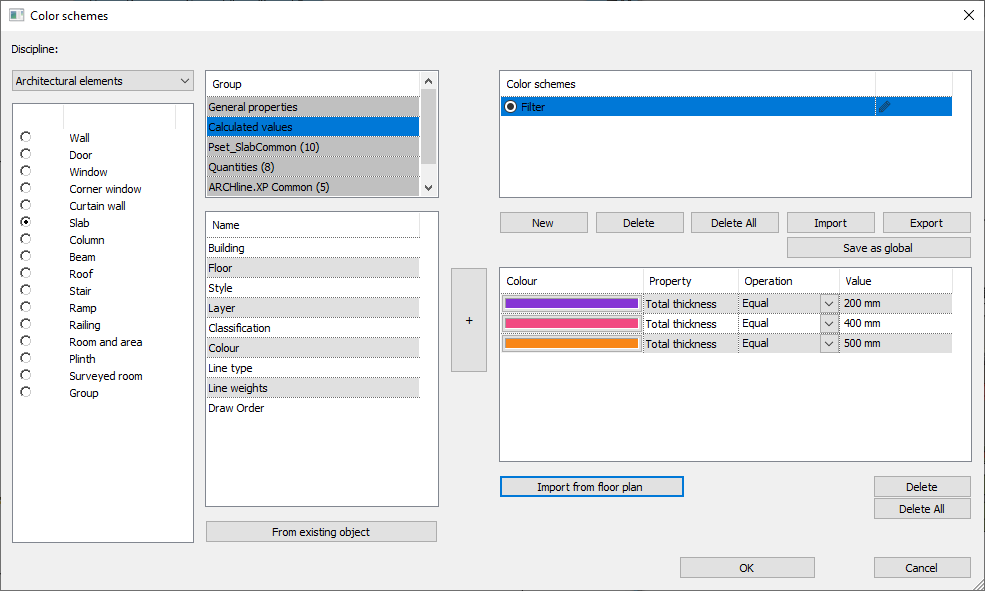The height and width of the screenshot is (591, 985).
Task: Click the orange colour swatch
Action: (x=571, y=343)
